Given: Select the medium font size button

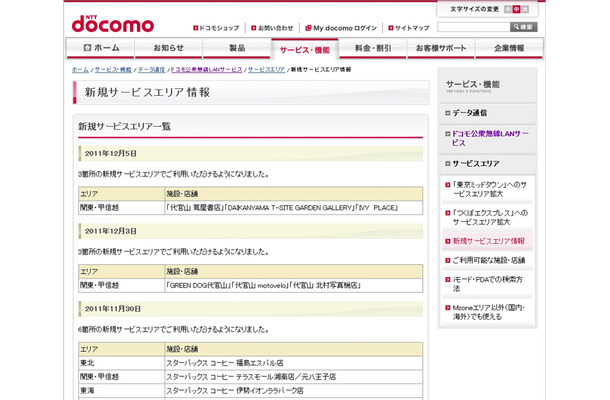Looking at the screenshot, I should point(516,9).
